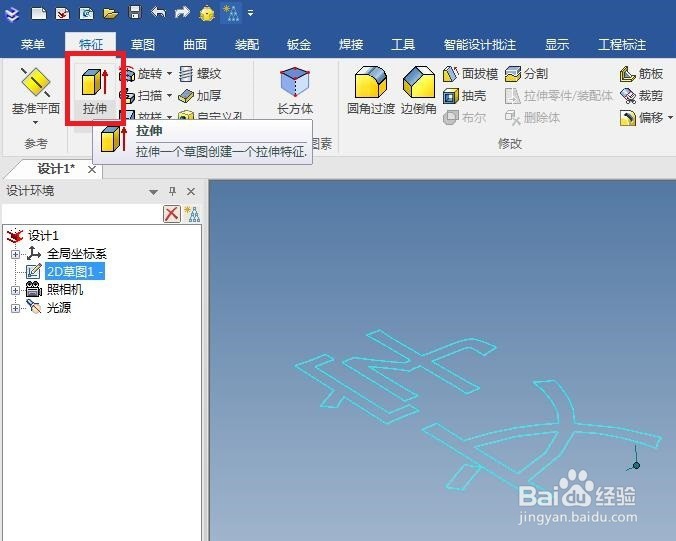676x541 pixels.
Task: Expand the Light Source (光源) tree node
Action: (15, 308)
